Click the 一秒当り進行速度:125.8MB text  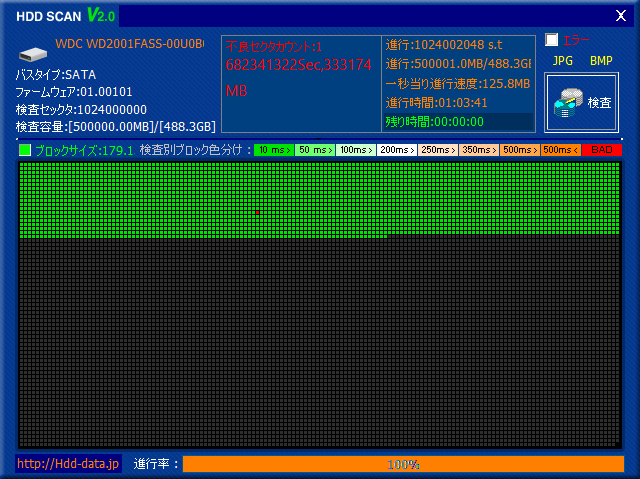coord(458,84)
